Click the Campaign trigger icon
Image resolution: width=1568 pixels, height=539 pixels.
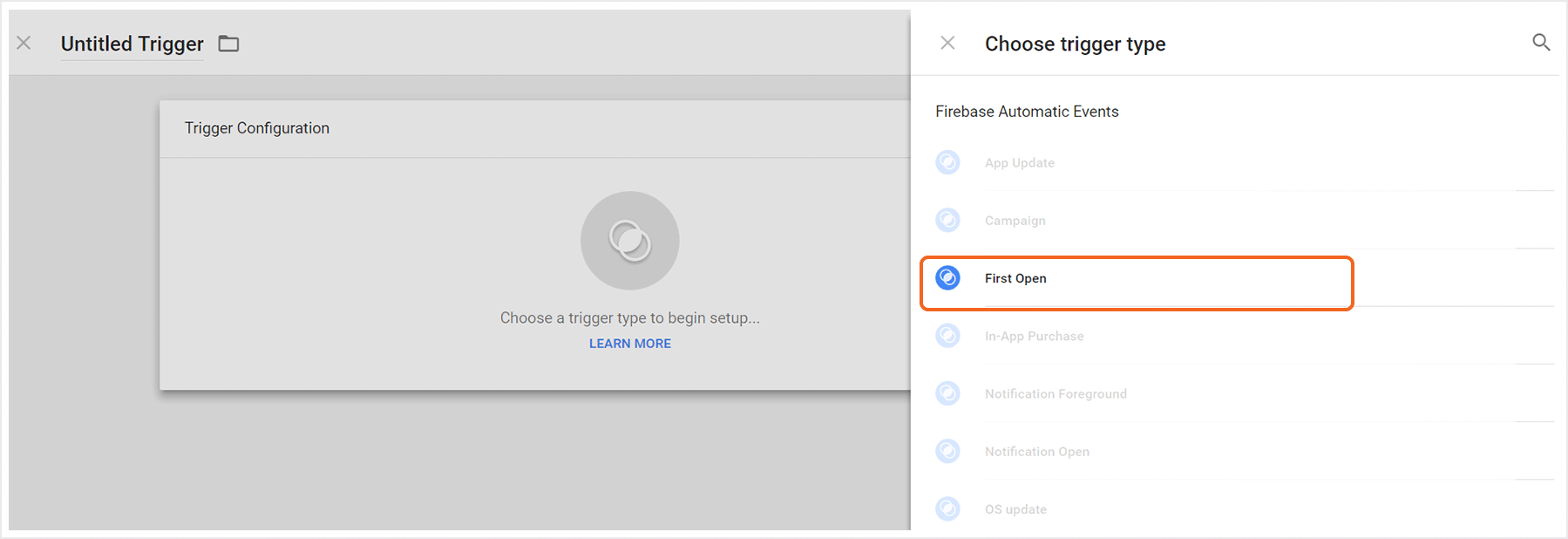pos(947,220)
